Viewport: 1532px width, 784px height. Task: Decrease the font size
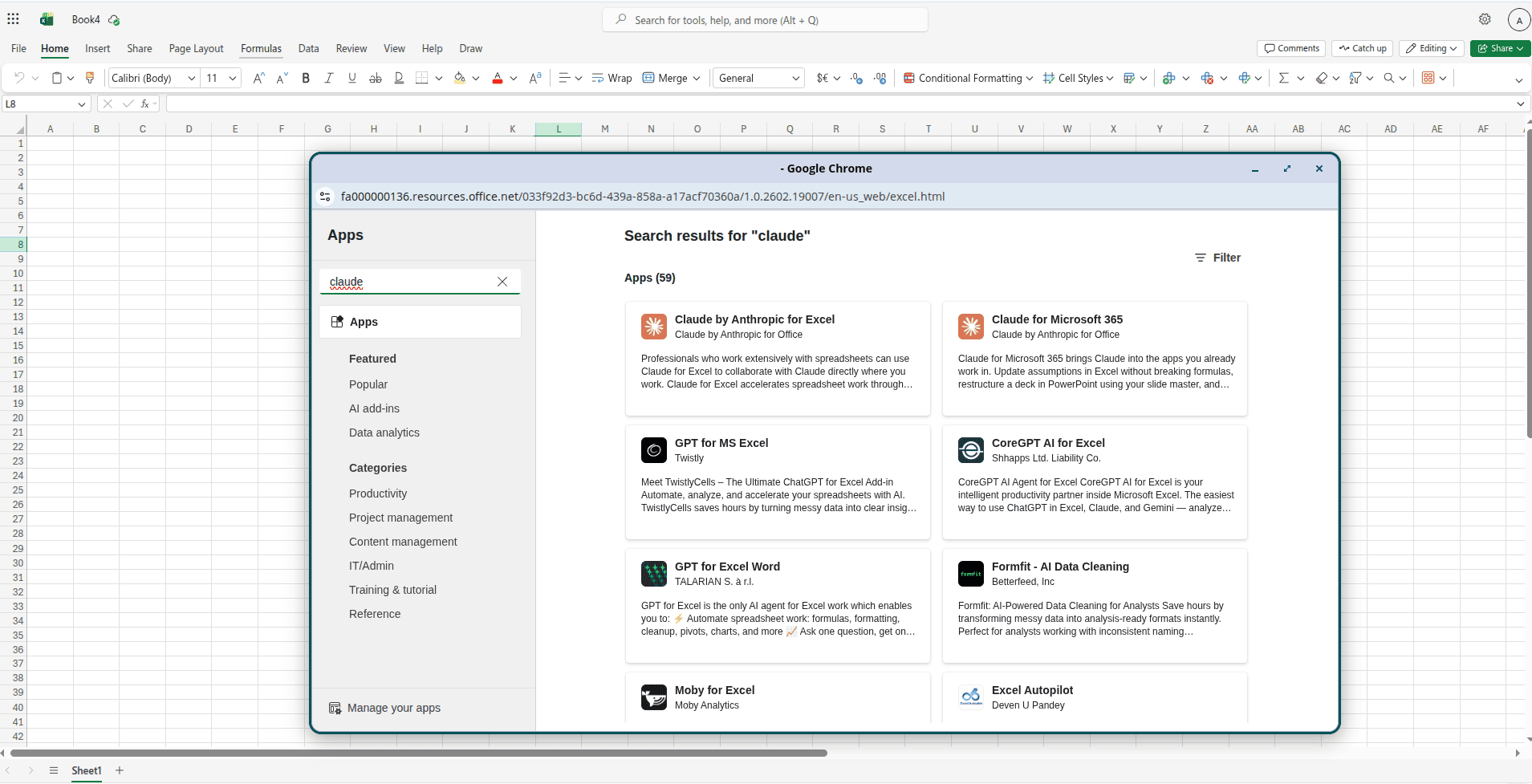(x=282, y=78)
